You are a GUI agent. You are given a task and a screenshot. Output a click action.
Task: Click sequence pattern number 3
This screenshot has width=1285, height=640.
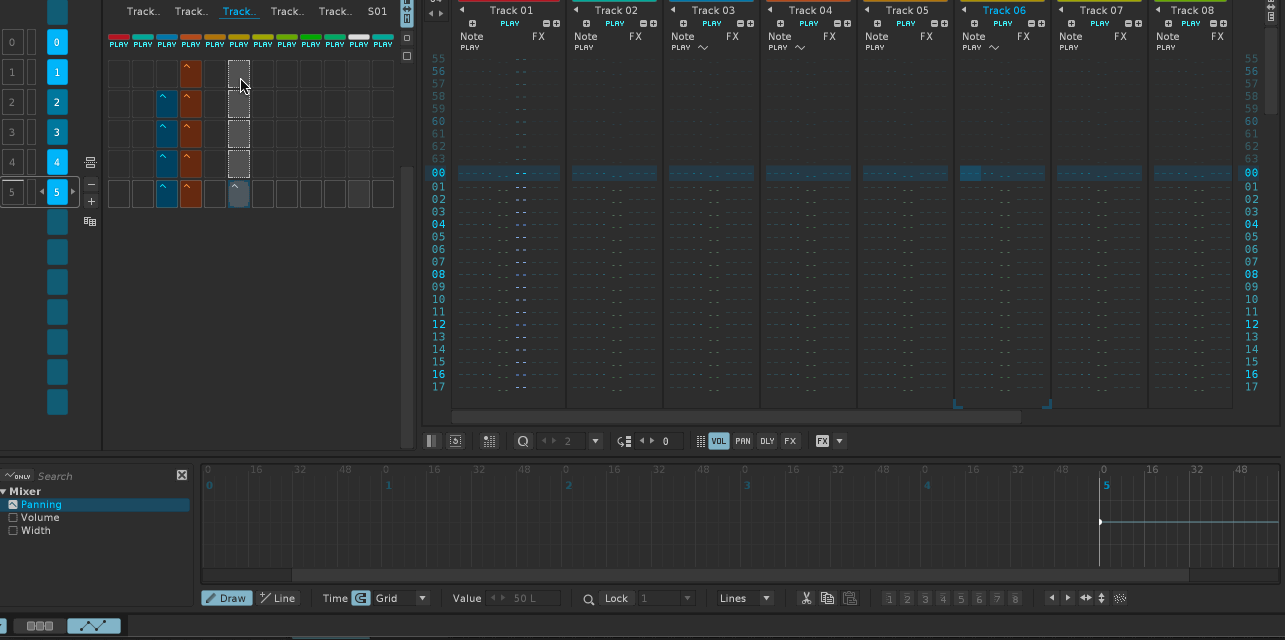coord(58,132)
